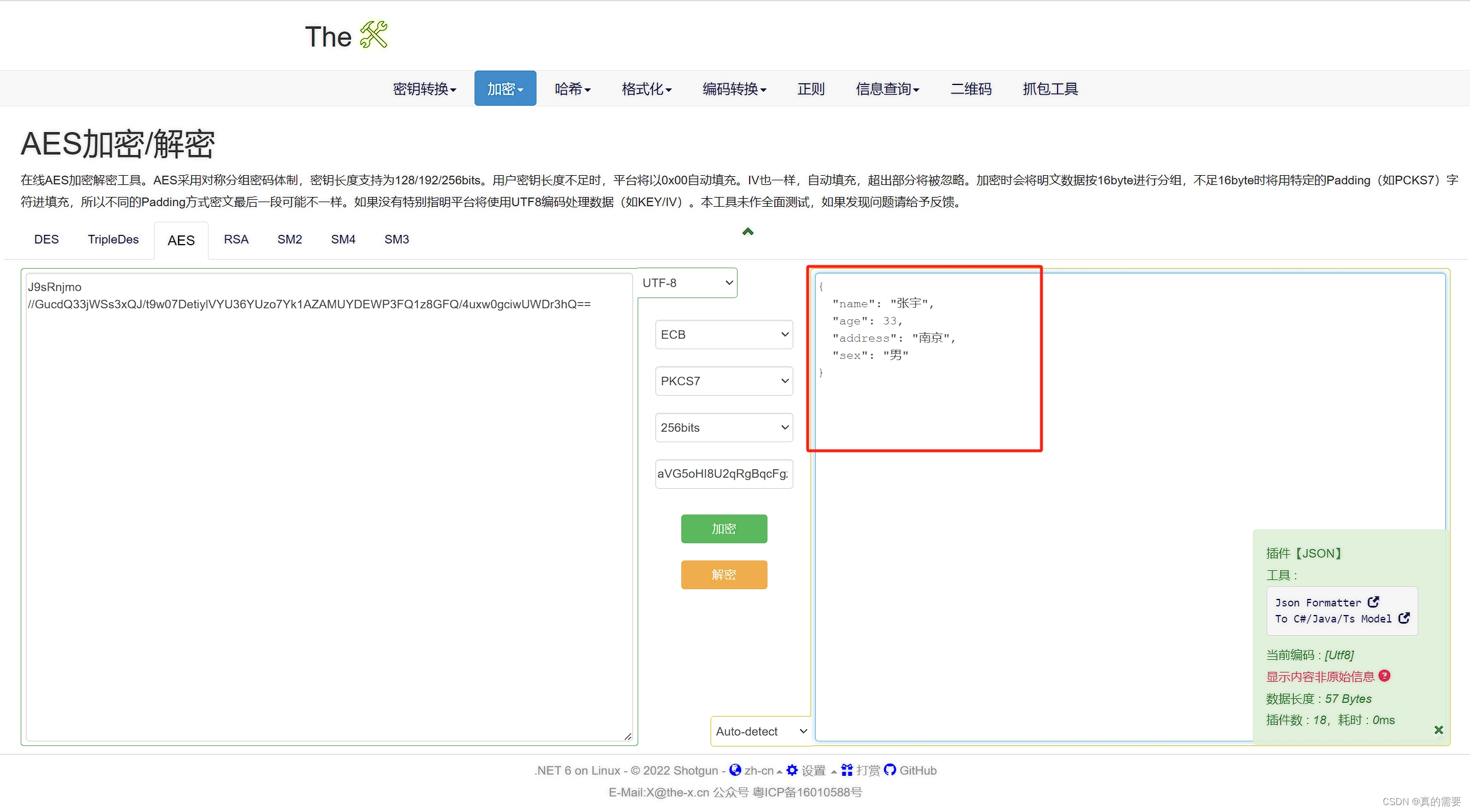The height and width of the screenshot is (812, 1470).
Task: Open the 256bits key length dropdown
Action: [x=723, y=427]
